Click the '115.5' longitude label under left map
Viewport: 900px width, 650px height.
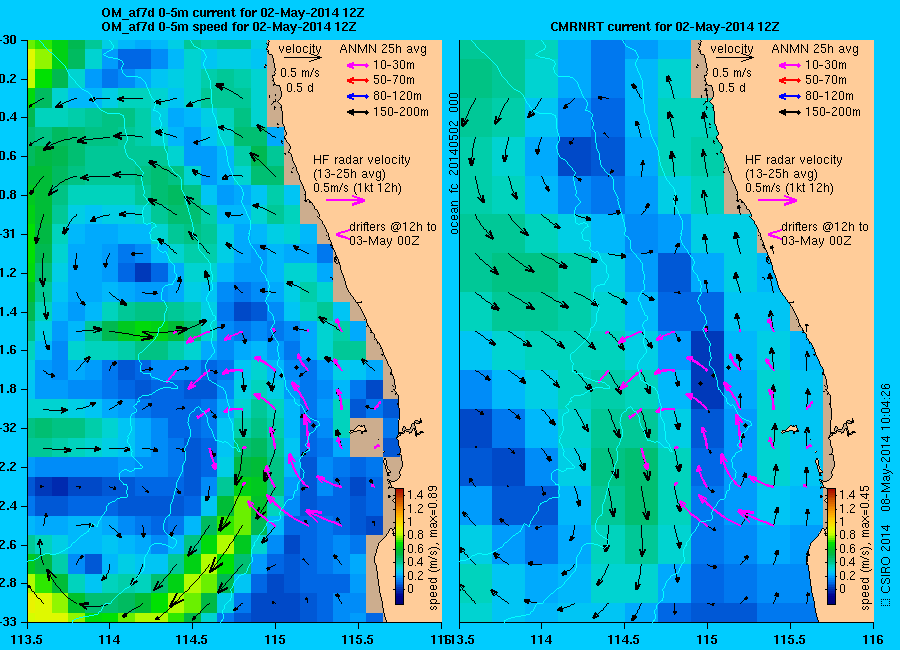[x=358, y=639]
